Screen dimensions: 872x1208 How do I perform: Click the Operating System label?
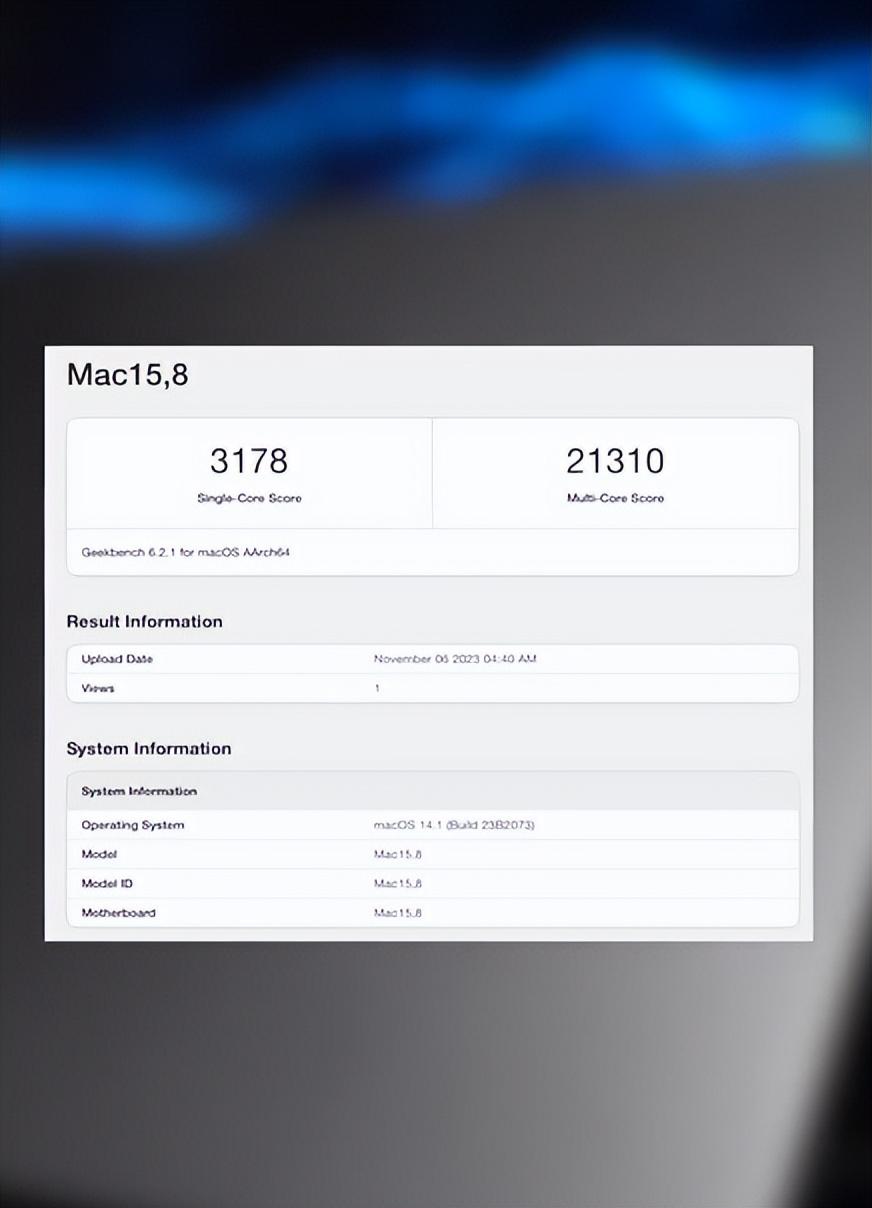[133, 825]
